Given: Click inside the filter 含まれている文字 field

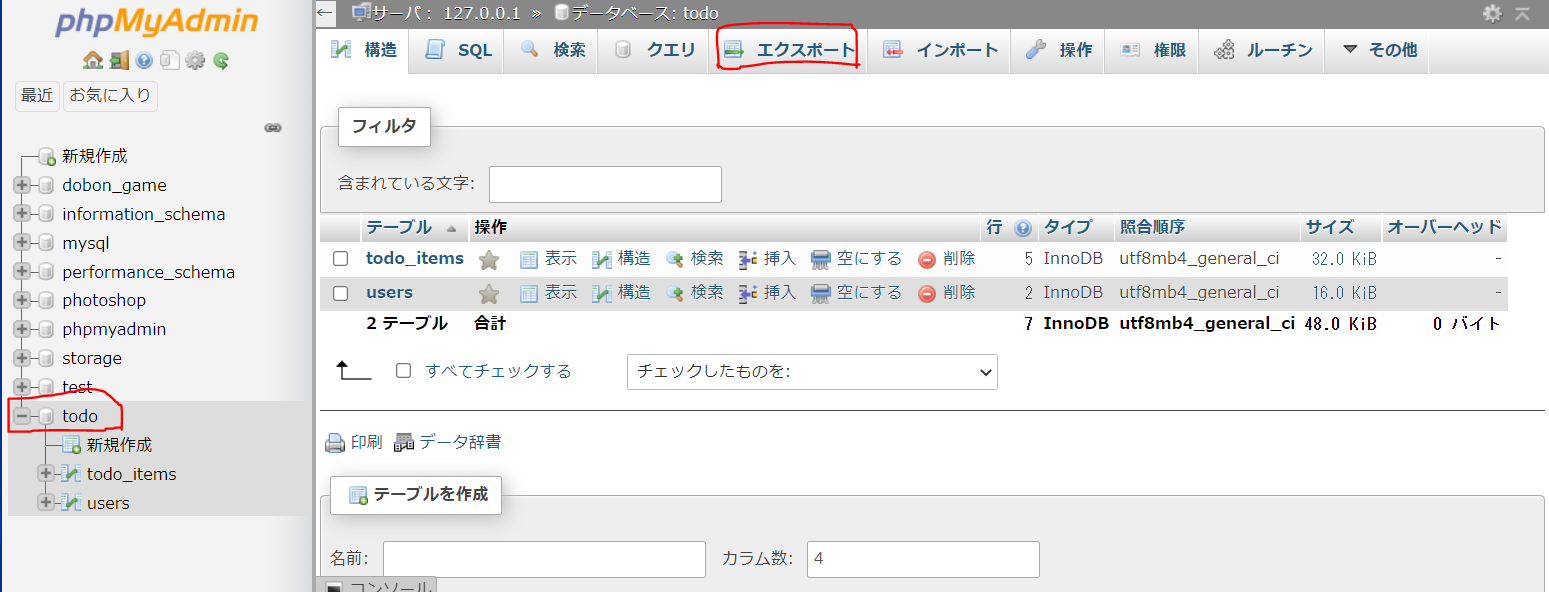Looking at the screenshot, I should click(x=604, y=184).
